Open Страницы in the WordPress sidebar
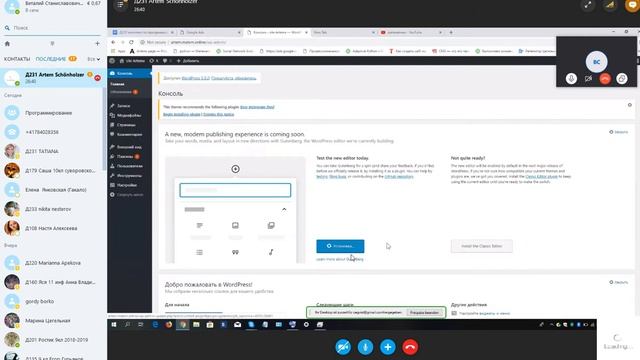Image resolution: width=640 pixels, height=360 pixels. 130,124
